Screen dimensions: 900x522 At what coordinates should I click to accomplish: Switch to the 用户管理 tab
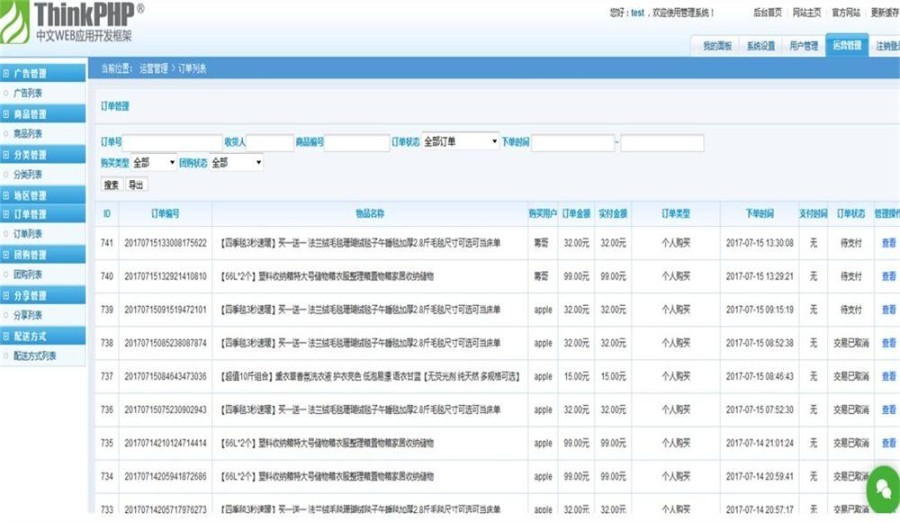[804, 46]
